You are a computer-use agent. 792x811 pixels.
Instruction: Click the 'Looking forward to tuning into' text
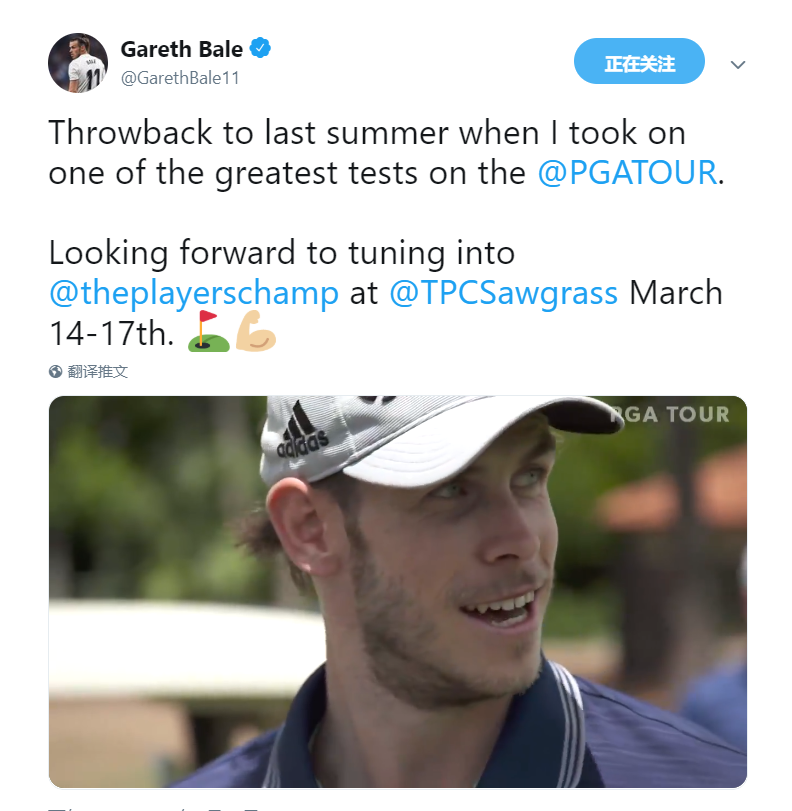coord(282,253)
